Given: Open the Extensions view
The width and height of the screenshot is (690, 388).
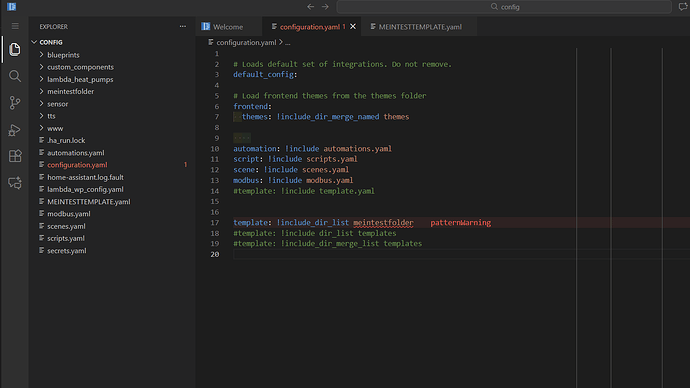Looking at the screenshot, I should 15,156.
